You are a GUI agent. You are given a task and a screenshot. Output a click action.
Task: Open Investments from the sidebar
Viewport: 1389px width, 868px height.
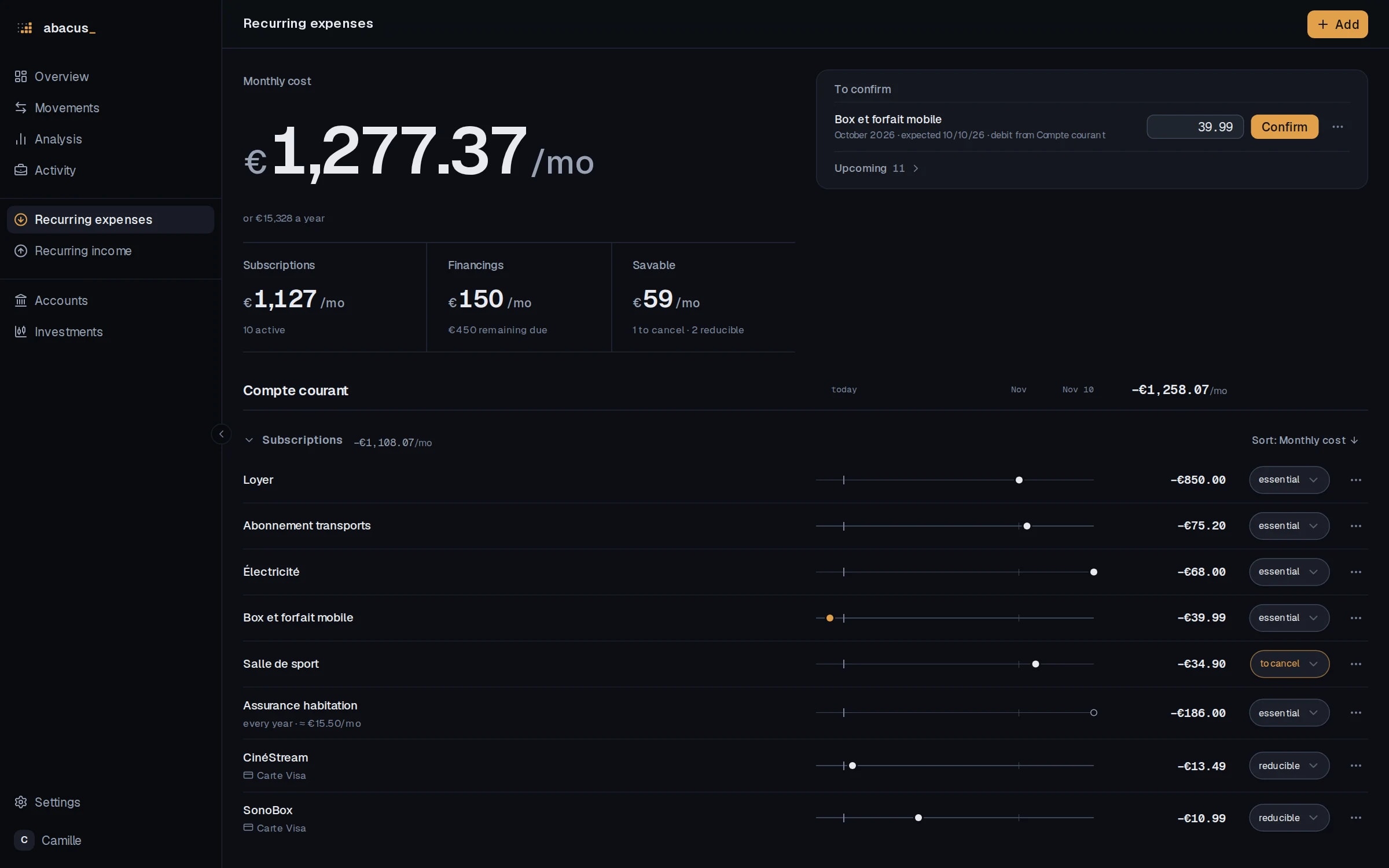pyautogui.click(x=111, y=332)
